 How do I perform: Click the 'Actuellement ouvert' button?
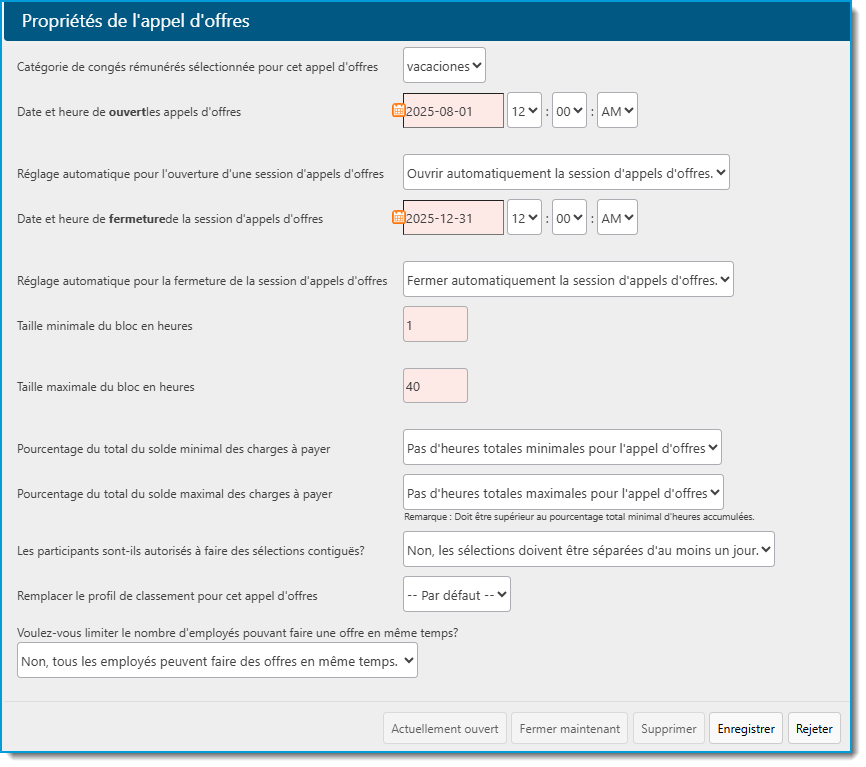[x=445, y=728]
